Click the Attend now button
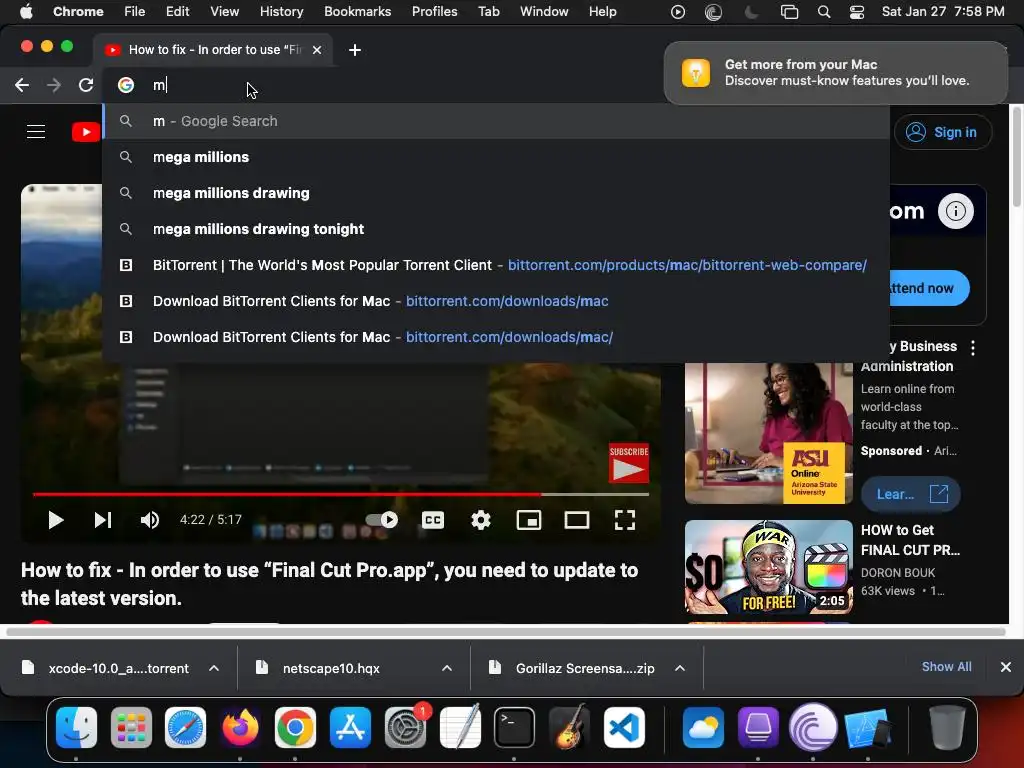This screenshot has width=1024, height=768. pyautogui.click(x=929, y=288)
